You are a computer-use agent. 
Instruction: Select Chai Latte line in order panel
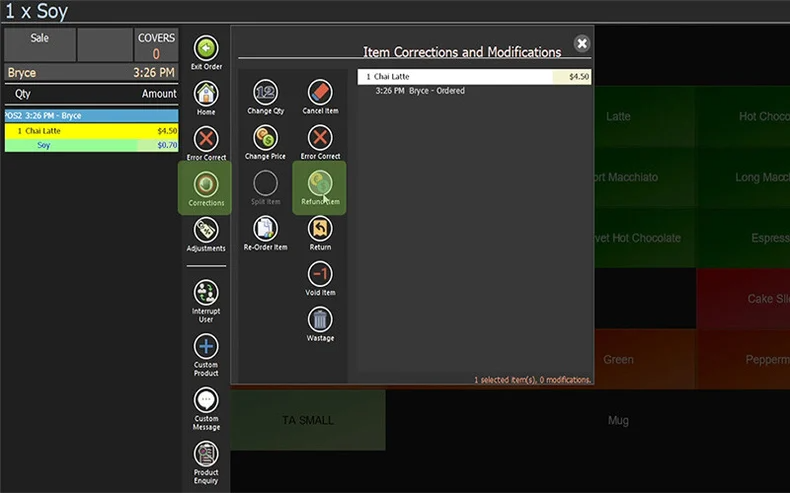point(91,131)
